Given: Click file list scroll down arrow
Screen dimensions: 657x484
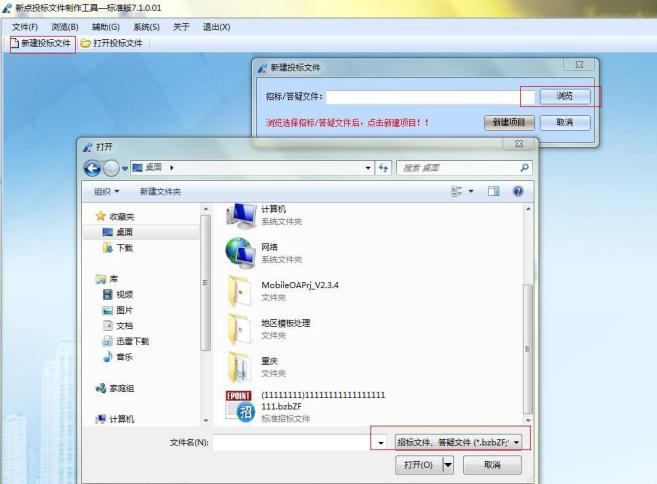Looking at the screenshot, I should [528, 420].
